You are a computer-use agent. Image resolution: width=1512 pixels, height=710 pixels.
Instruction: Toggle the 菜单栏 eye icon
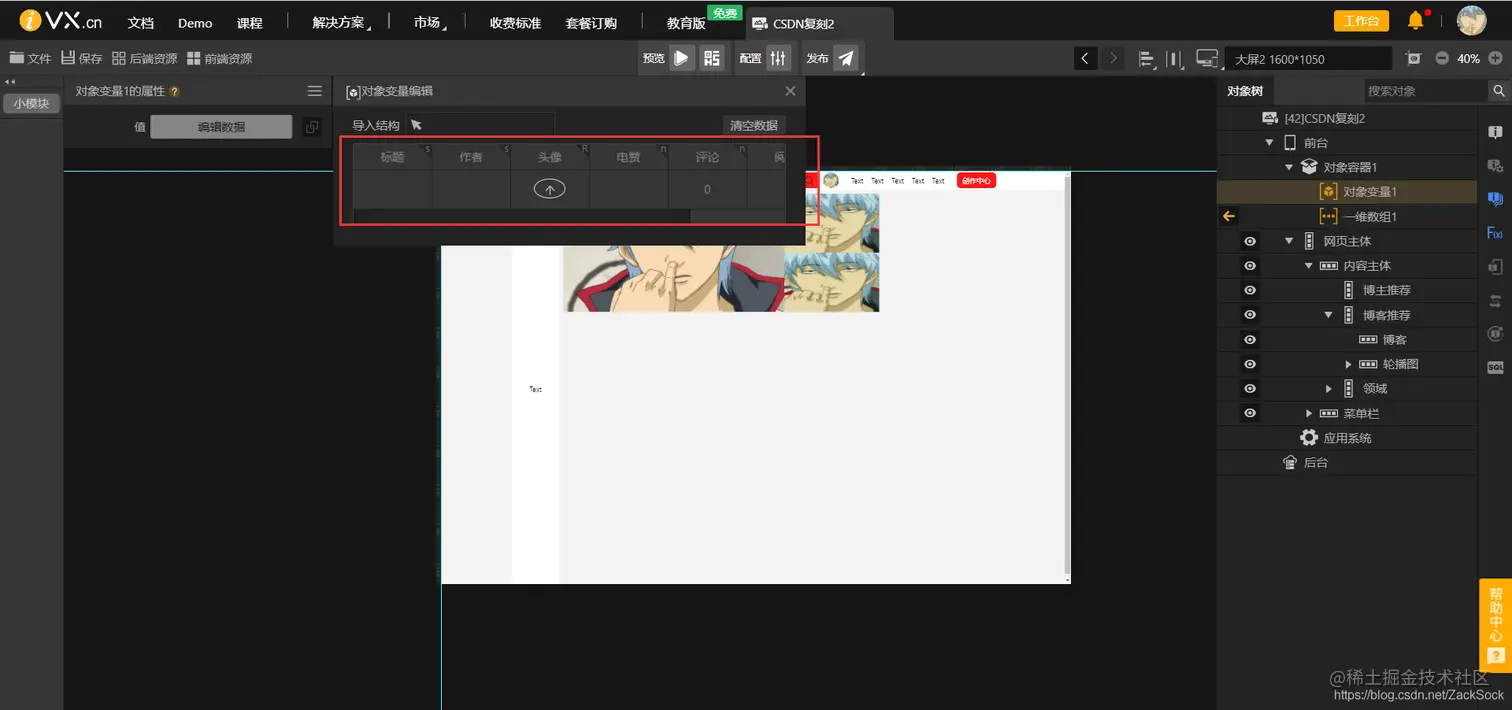pos(1249,413)
